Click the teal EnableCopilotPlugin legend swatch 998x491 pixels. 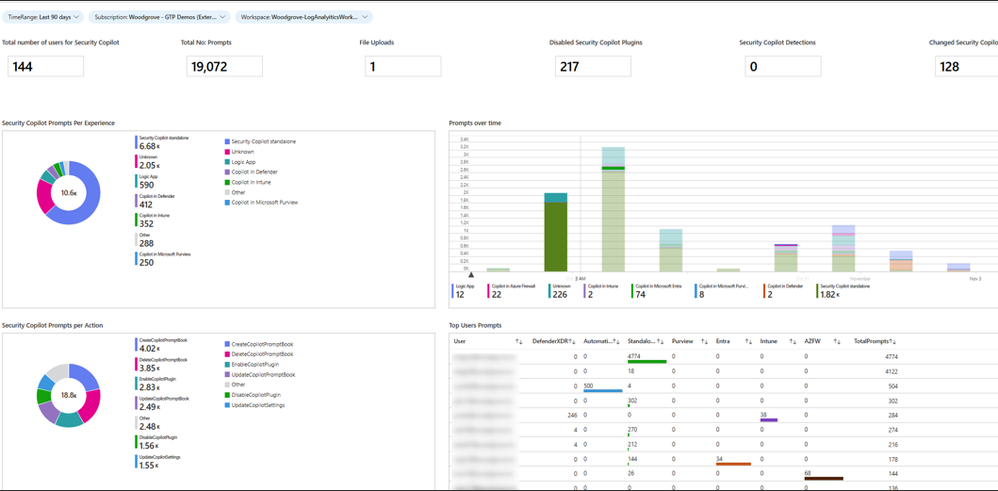[227, 364]
